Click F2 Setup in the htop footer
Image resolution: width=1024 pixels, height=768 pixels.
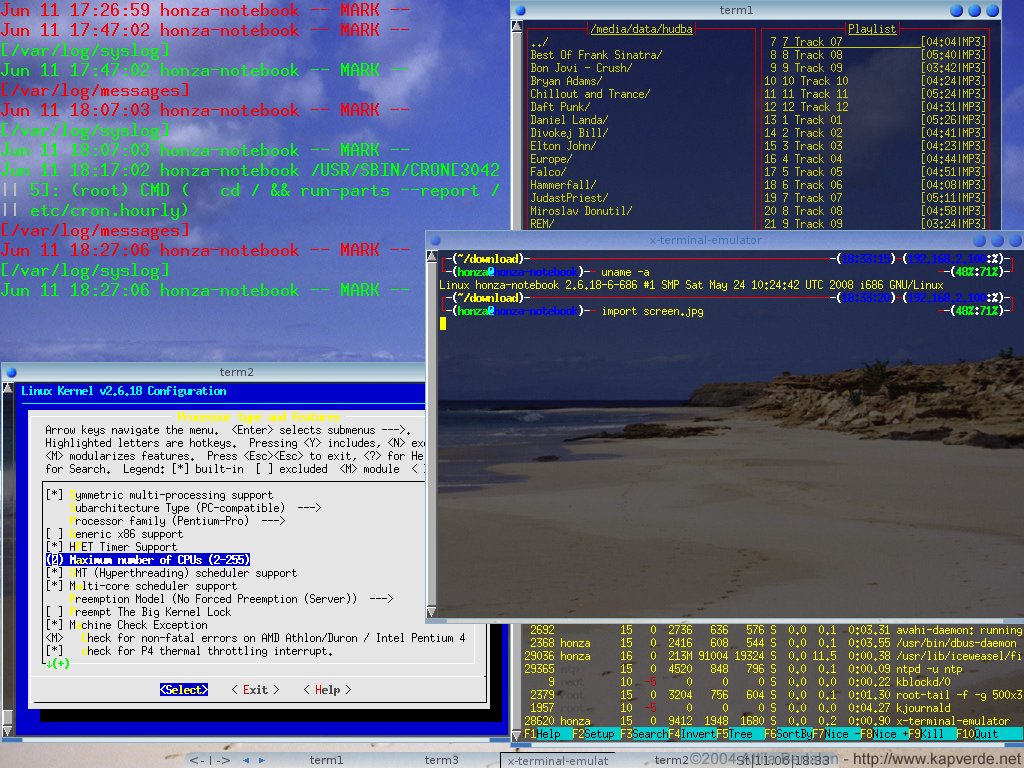click(x=594, y=734)
